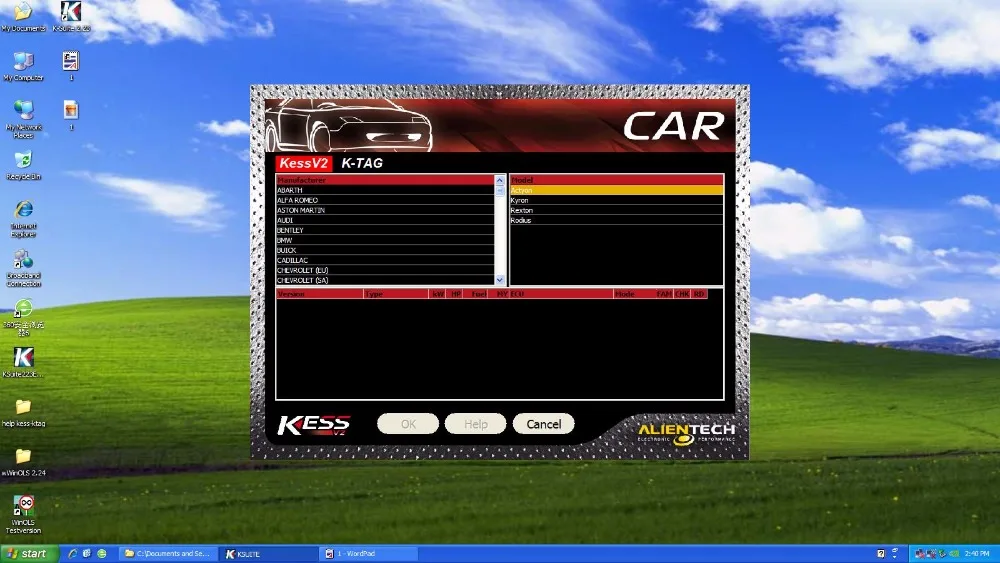Click the OK button
This screenshot has width=1000, height=563.
(x=408, y=424)
